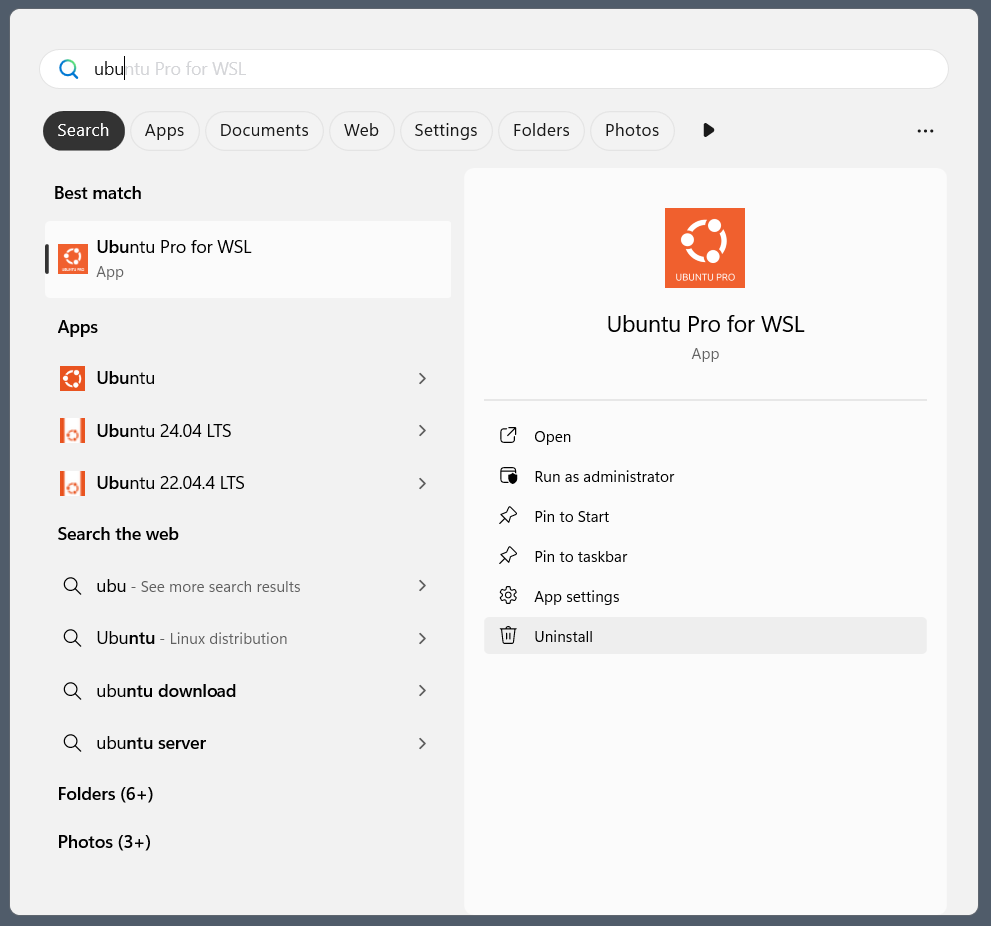Image resolution: width=991 pixels, height=926 pixels.
Task: Expand chevron for 'Ubuntu - Linux distribution'
Action: pyautogui.click(x=422, y=638)
